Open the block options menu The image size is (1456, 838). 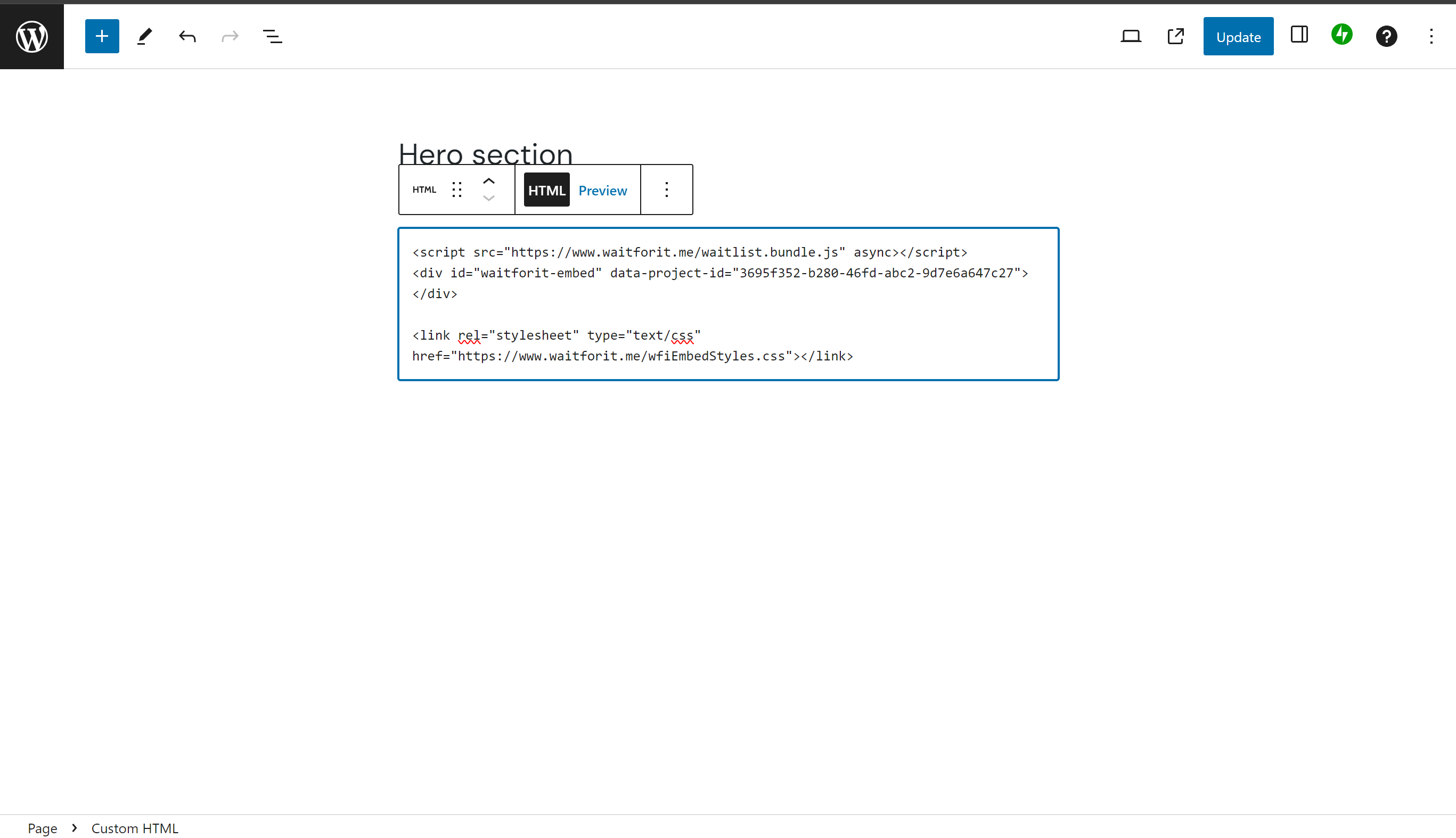[x=666, y=190]
